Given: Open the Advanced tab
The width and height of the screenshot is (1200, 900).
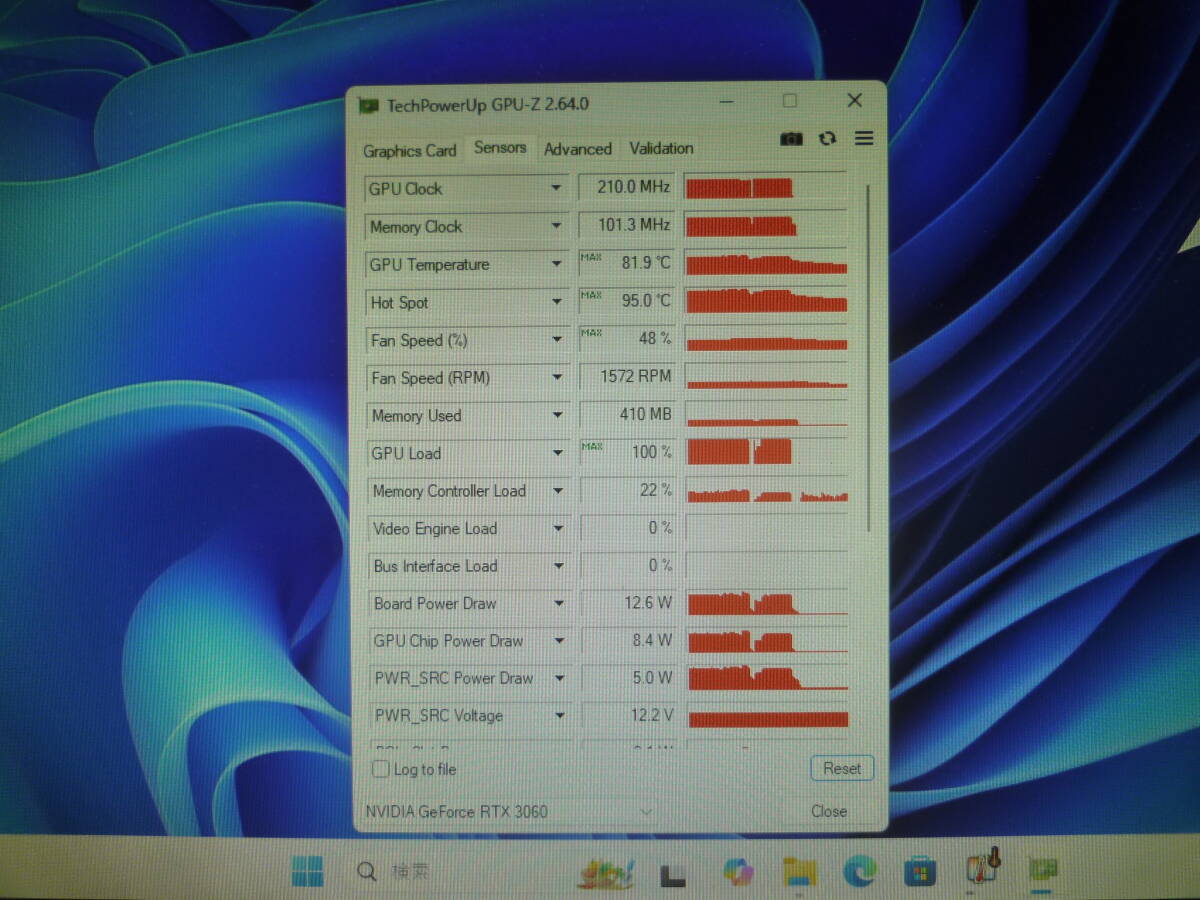Looking at the screenshot, I should [x=578, y=149].
